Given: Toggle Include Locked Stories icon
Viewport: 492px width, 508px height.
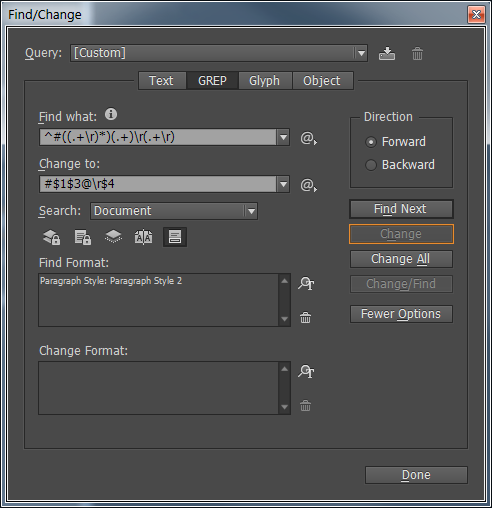Looking at the screenshot, I should point(83,237).
